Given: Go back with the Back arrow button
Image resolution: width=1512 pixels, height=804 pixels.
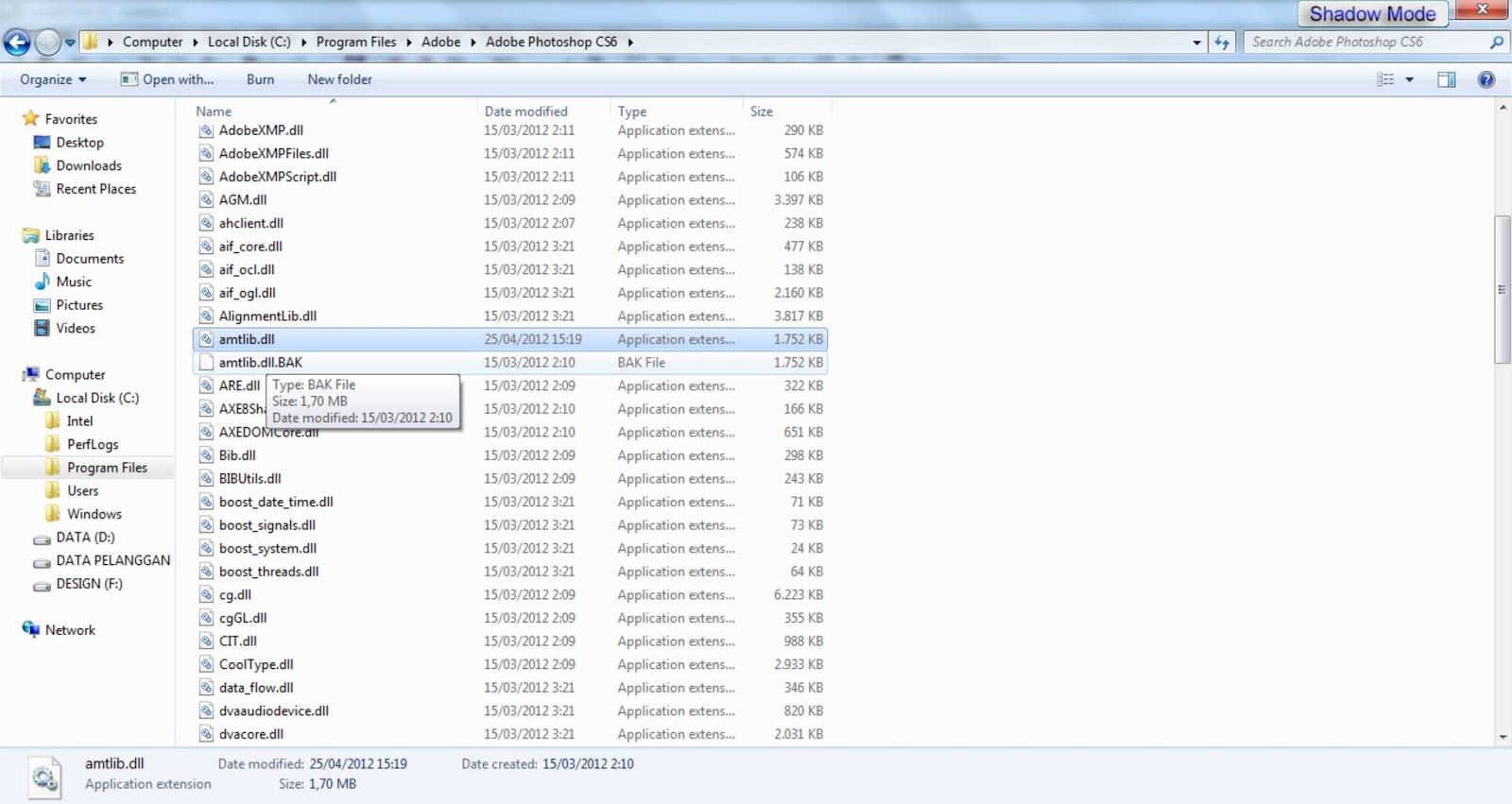Looking at the screenshot, I should (x=17, y=43).
